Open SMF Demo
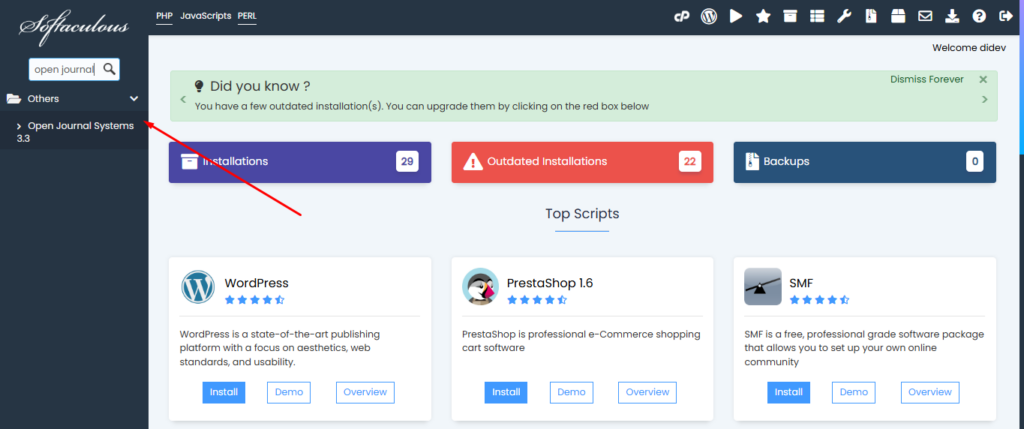 (854, 392)
